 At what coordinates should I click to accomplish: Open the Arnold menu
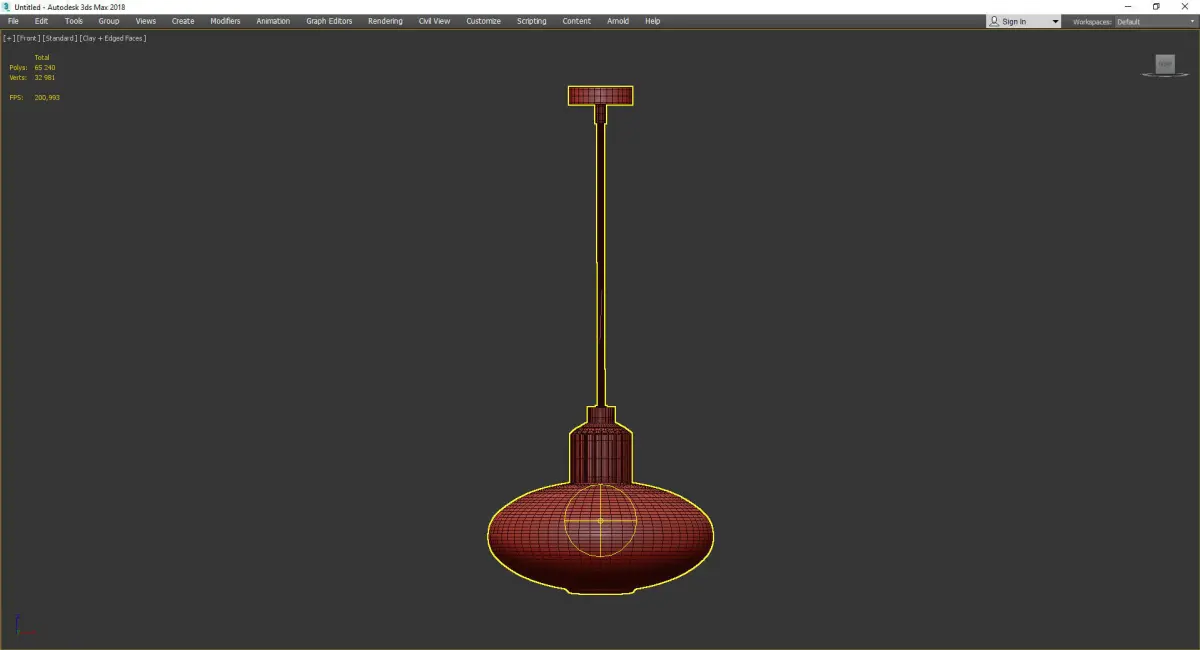pos(618,21)
